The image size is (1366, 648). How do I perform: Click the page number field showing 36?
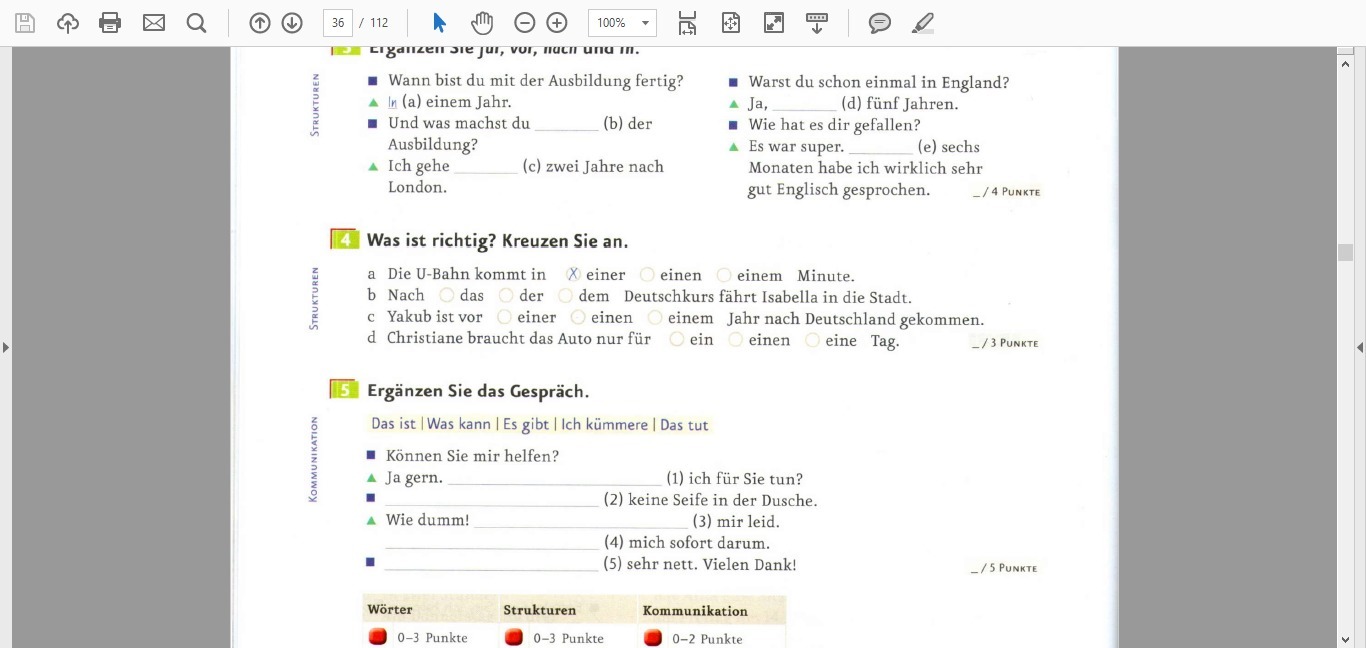click(x=338, y=23)
